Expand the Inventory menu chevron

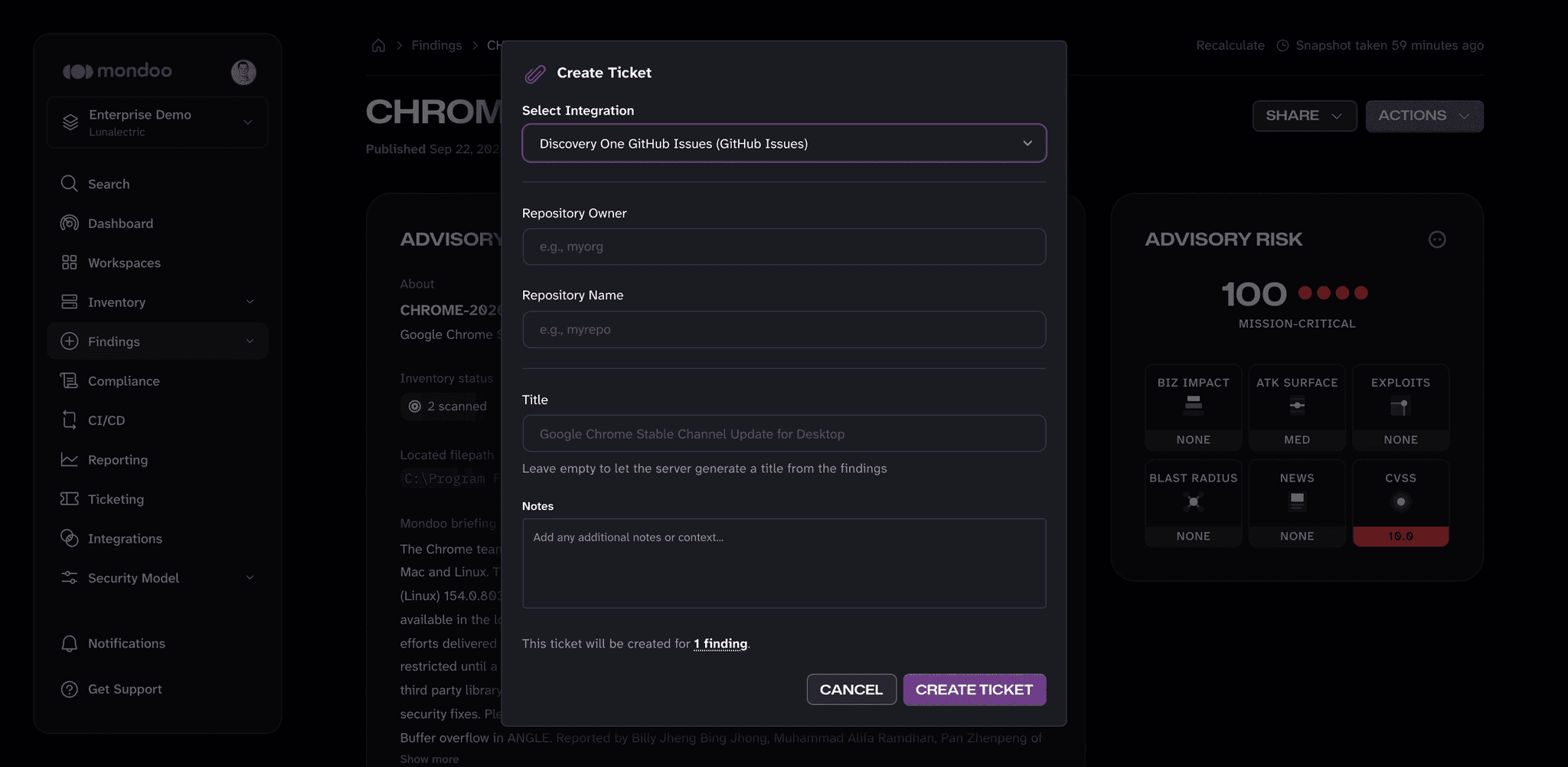[250, 302]
